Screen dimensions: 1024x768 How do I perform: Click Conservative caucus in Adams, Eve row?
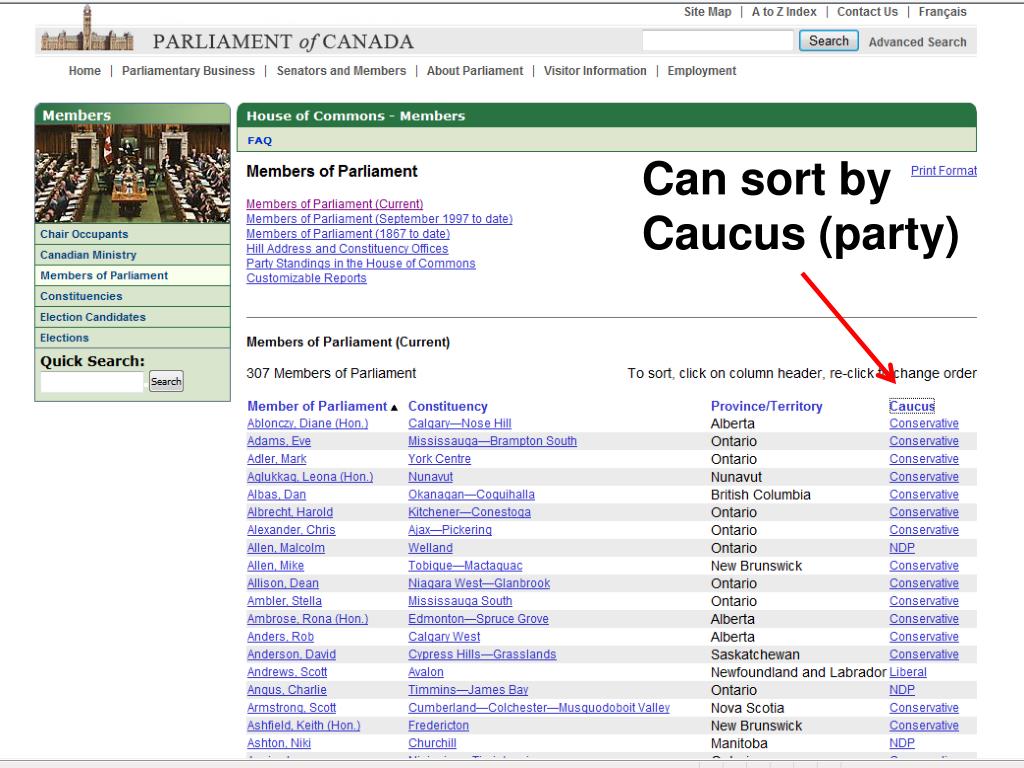924,441
